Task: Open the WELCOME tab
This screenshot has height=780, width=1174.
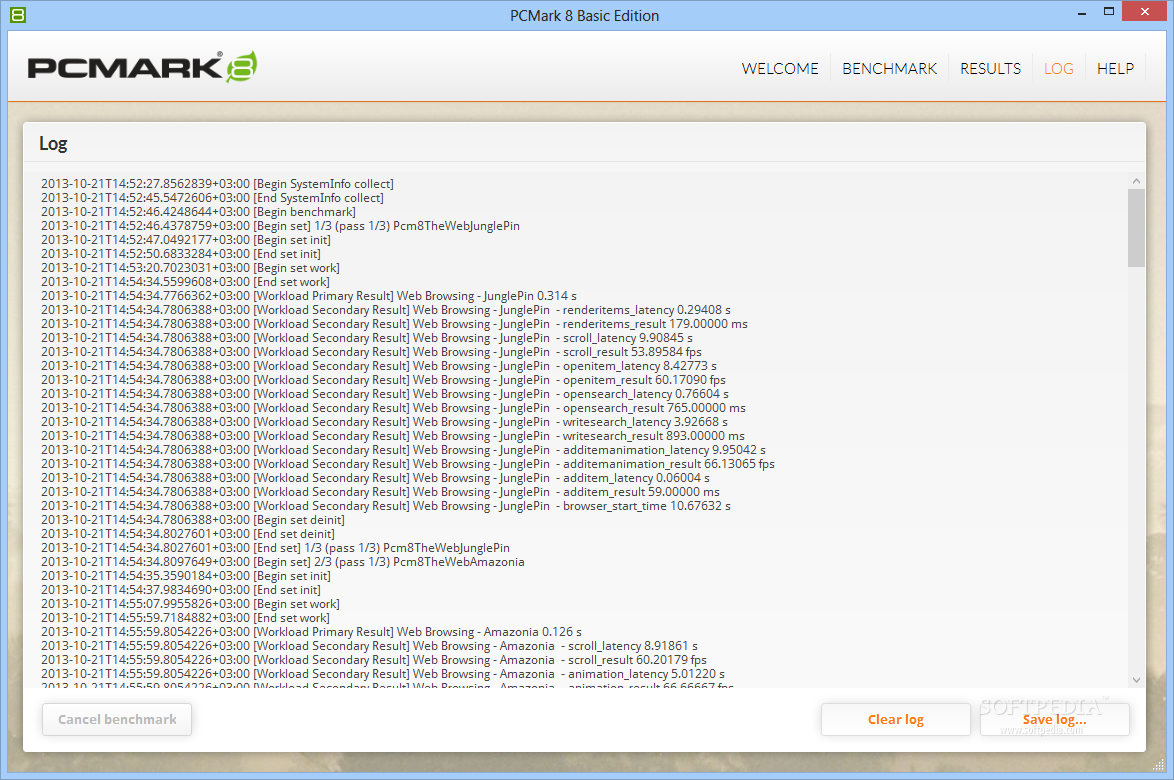Action: (x=779, y=68)
